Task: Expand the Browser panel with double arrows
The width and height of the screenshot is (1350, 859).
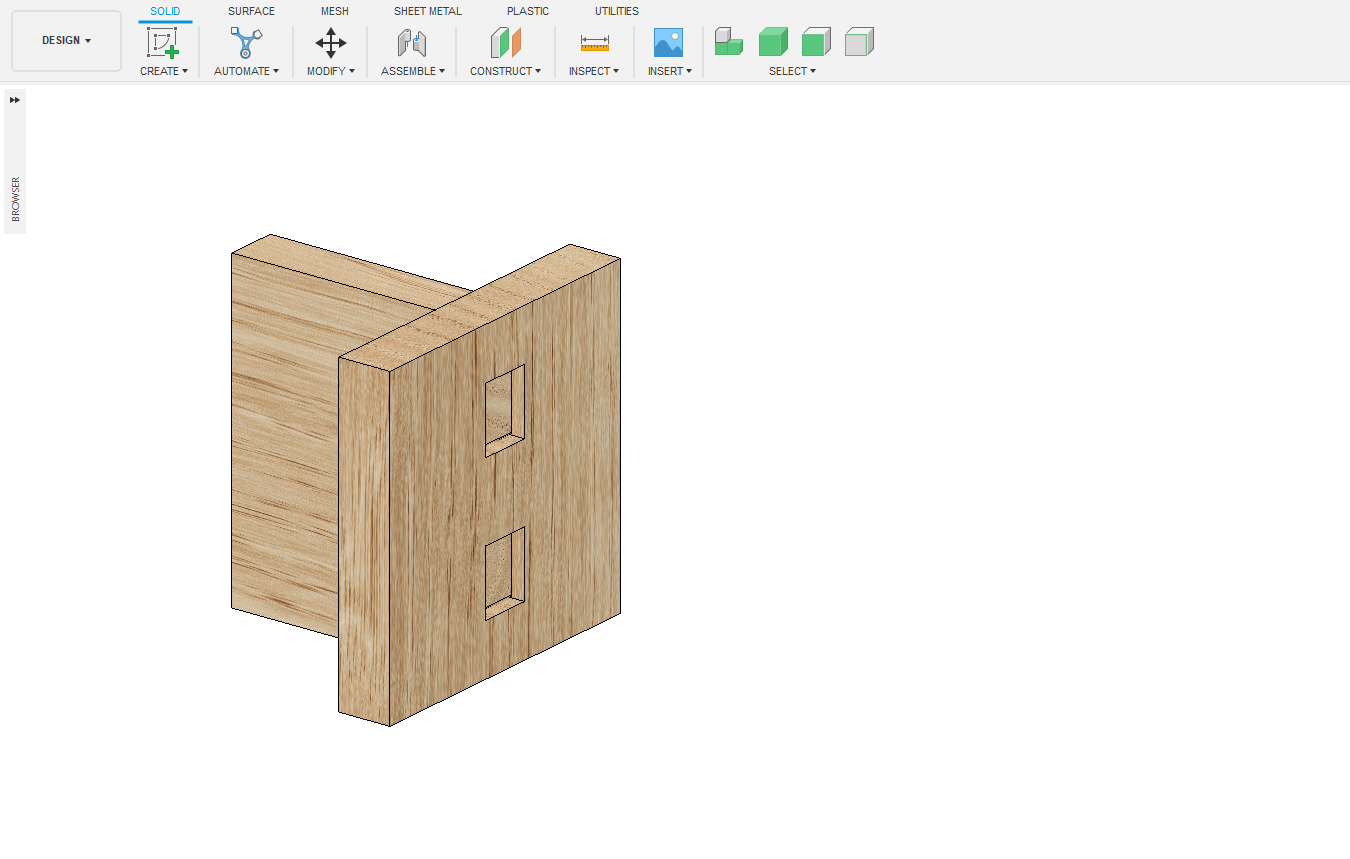Action: point(15,100)
